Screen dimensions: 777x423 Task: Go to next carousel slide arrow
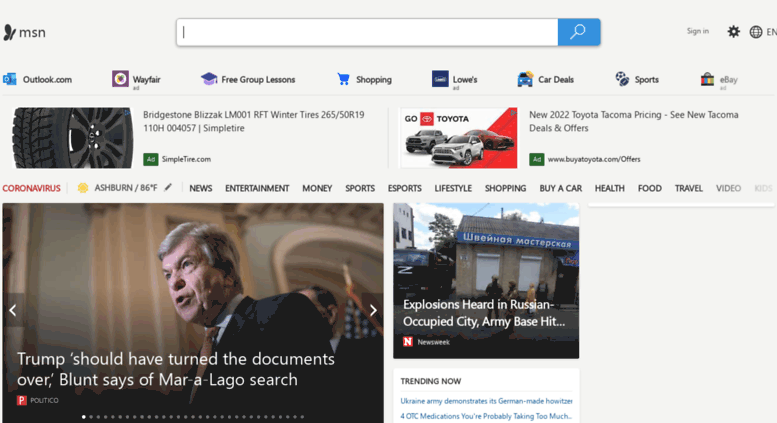pos(373,310)
